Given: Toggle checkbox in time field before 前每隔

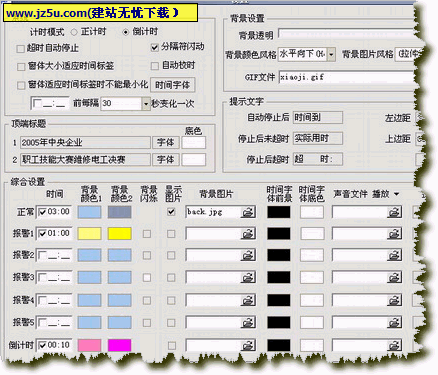Looking at the screenshot, I should click(x=38, y=104).
